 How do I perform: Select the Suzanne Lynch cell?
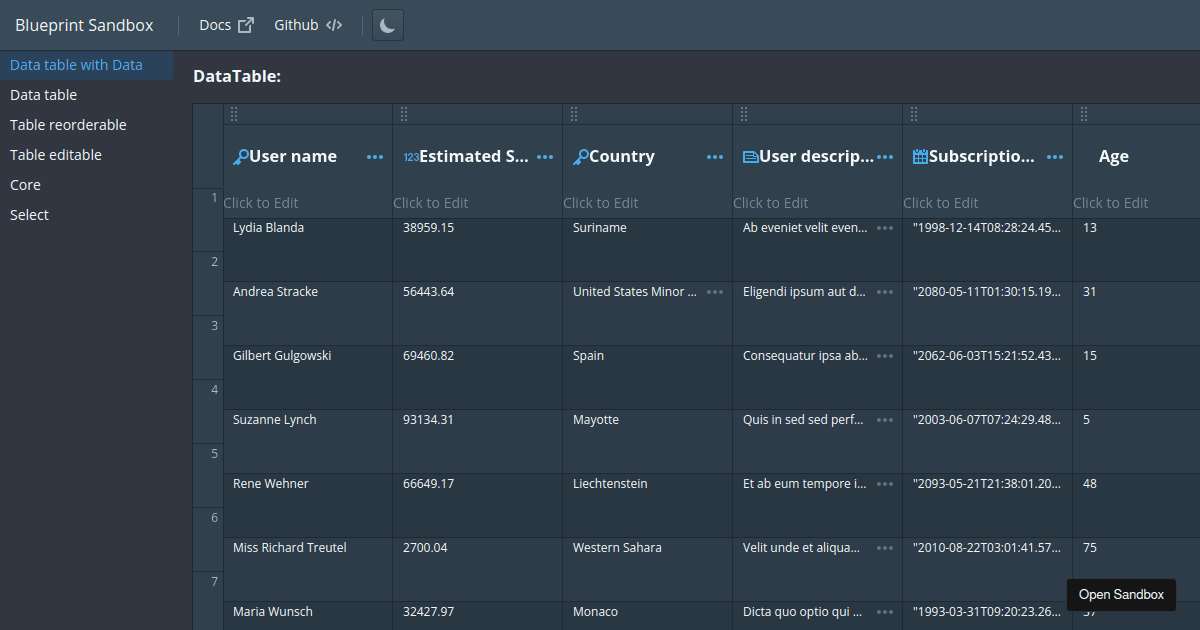[308, 442]
